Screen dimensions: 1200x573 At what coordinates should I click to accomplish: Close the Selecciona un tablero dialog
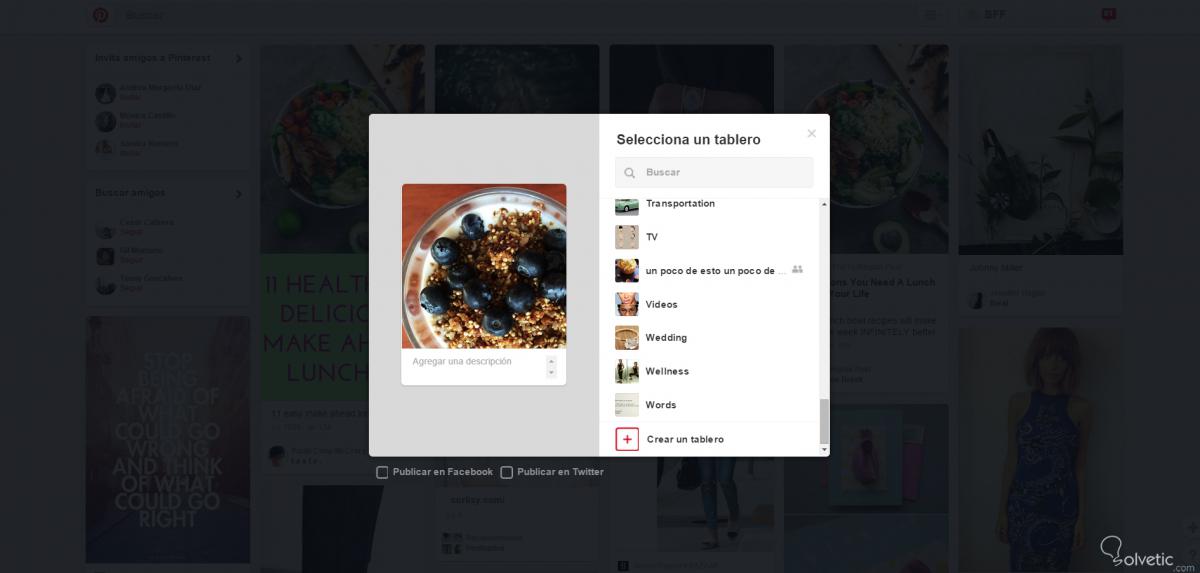pos(811,133)
